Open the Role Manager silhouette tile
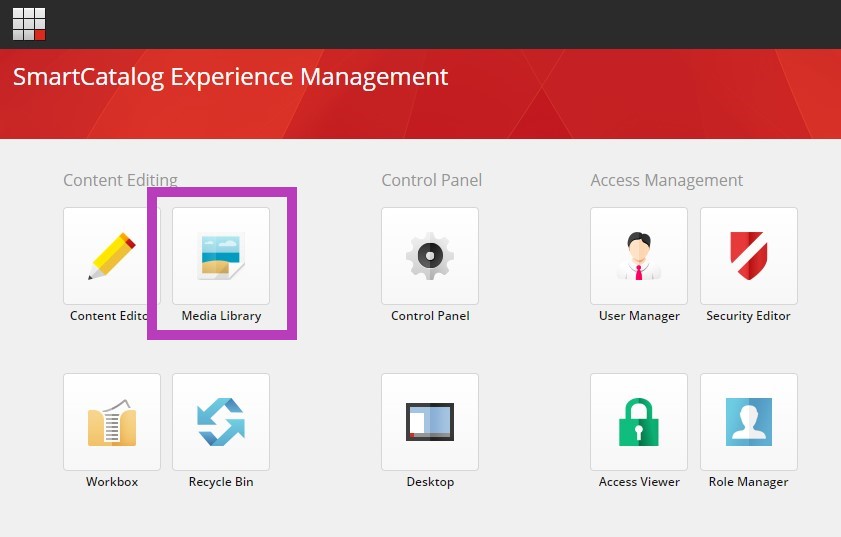The width and height of the screenshot is (841, 537). 749,422
